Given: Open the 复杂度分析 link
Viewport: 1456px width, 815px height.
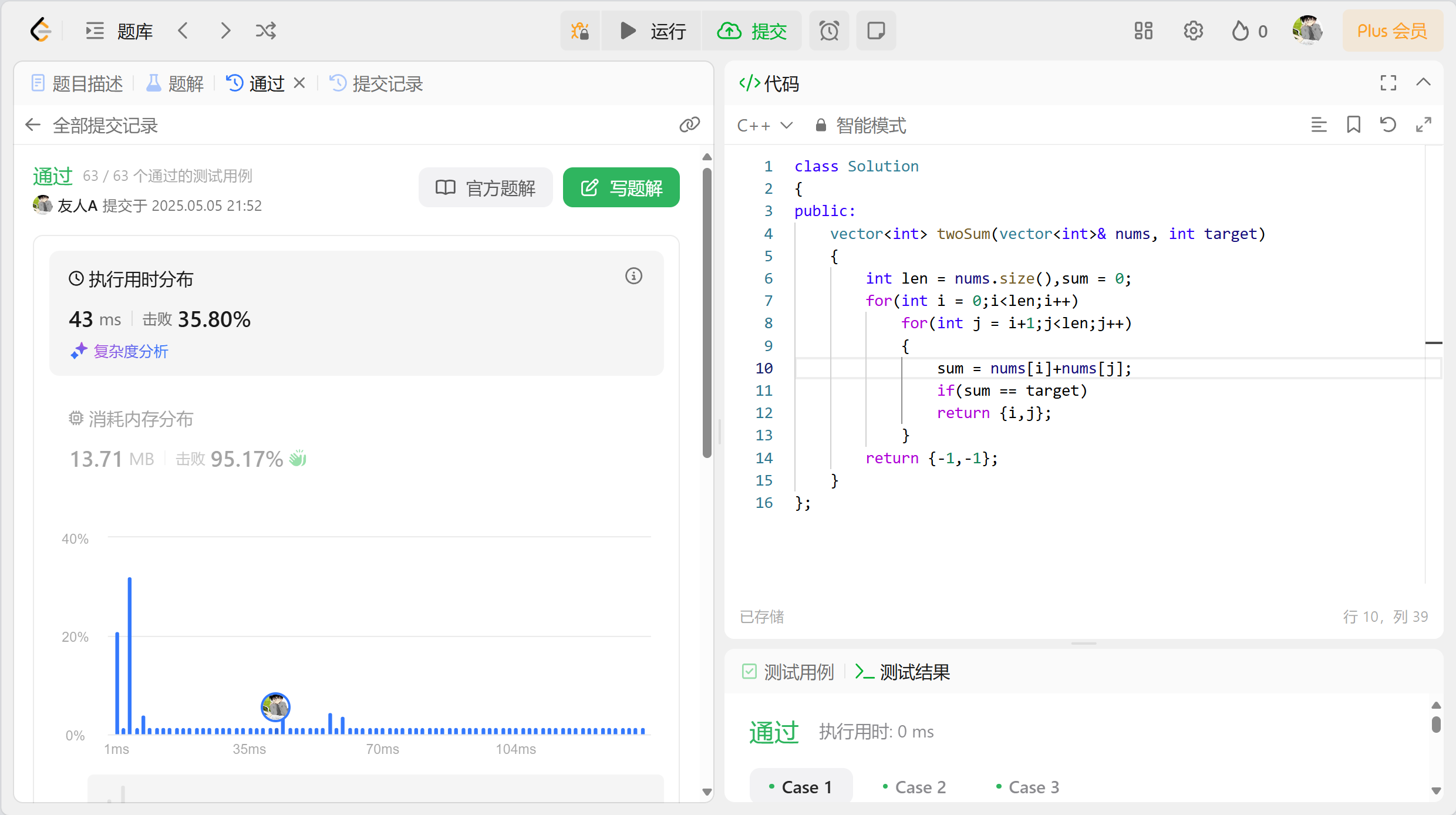Looking at the screenshot, I should 130,351.
